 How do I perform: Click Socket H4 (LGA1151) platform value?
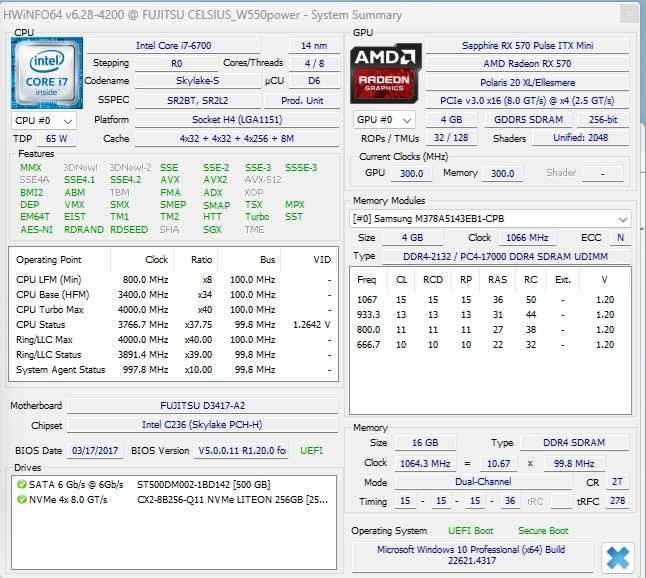[x=237, y=120]
